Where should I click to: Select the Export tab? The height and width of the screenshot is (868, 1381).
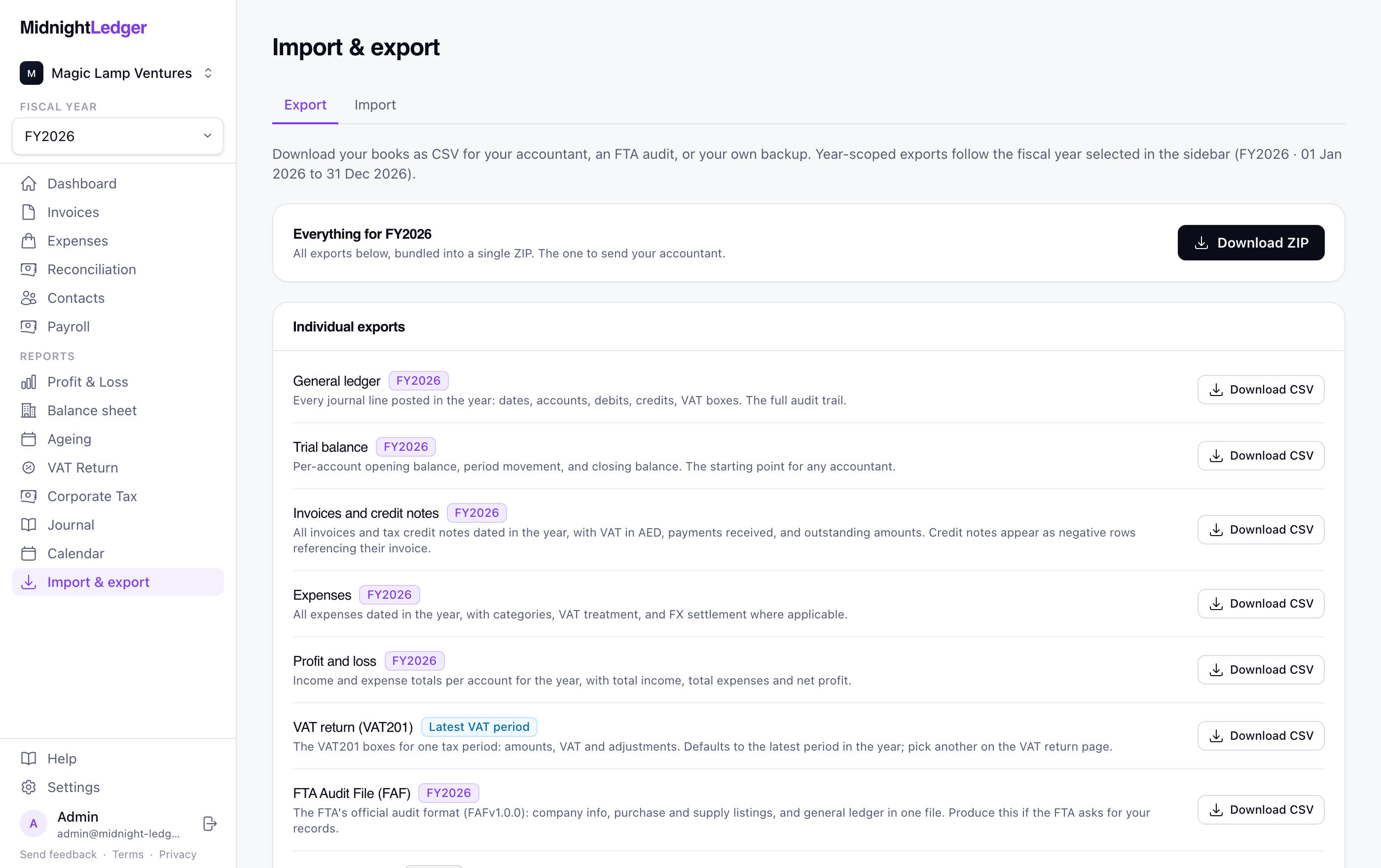point(305,105)
